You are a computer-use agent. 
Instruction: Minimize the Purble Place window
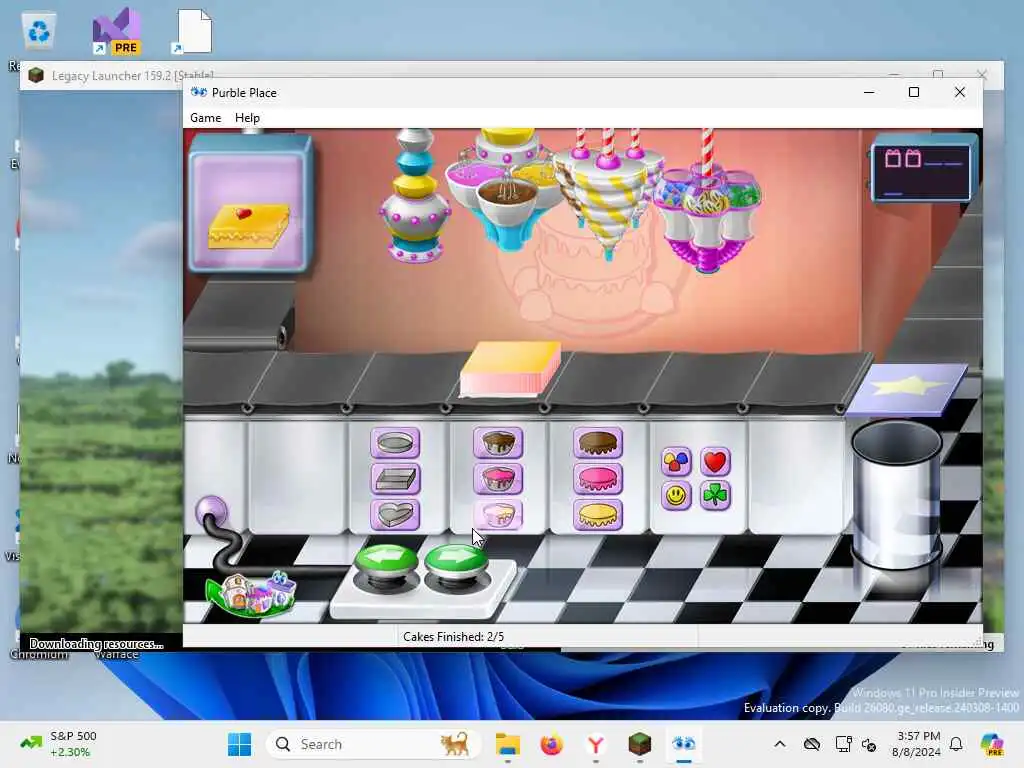(869, 93)
